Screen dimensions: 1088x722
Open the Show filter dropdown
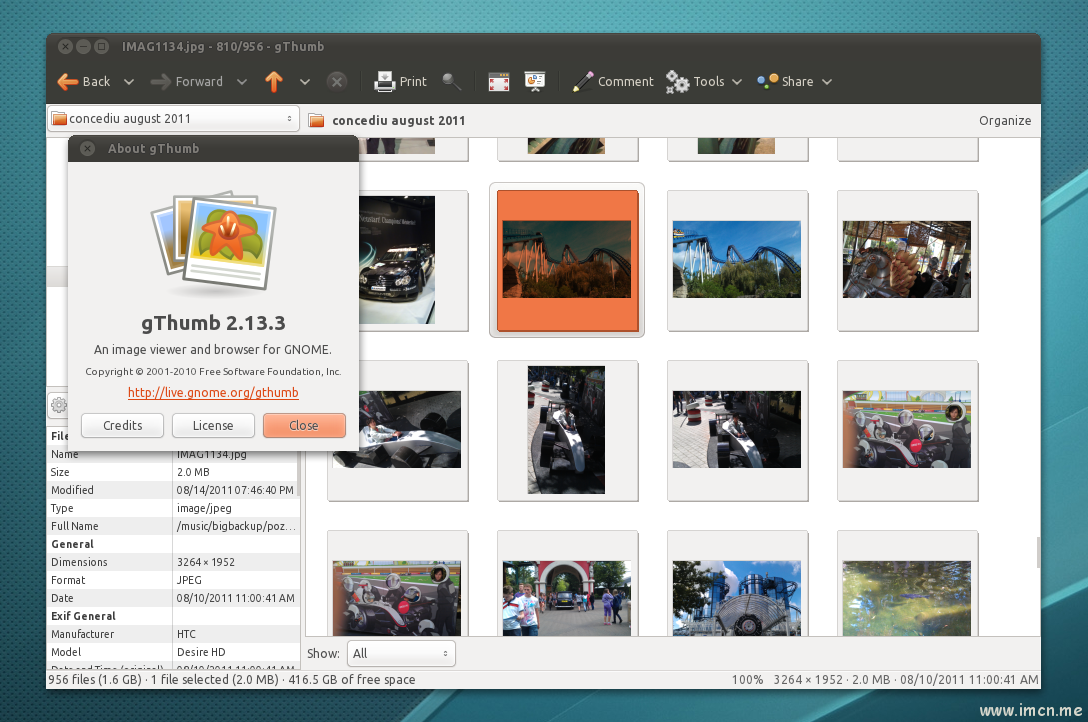pos(401,653)
